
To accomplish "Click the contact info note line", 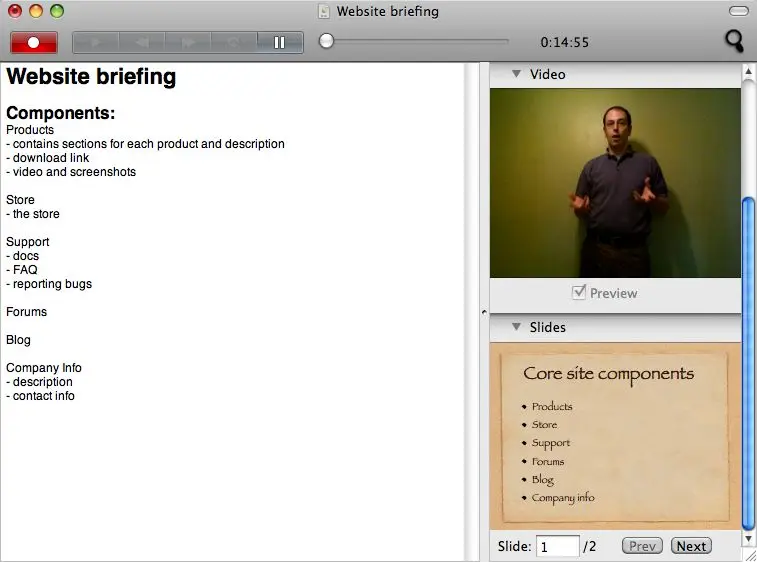I will click(41, 396).
